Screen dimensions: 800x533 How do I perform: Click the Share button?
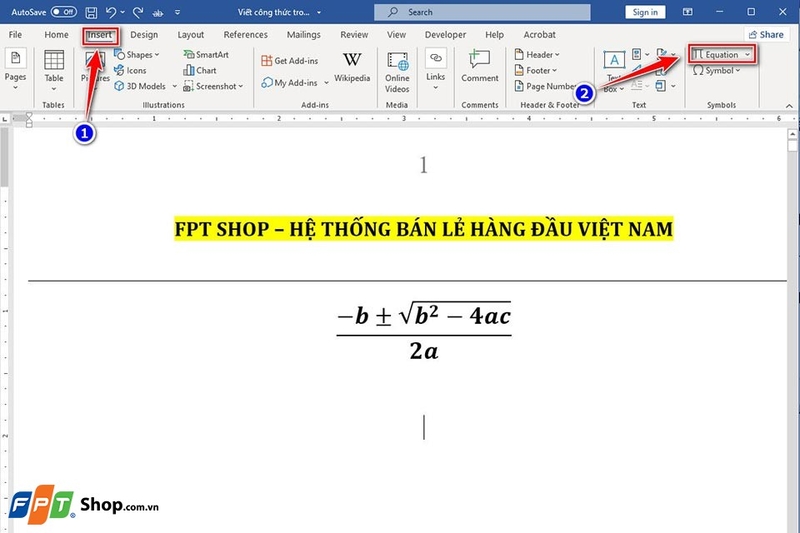(x=766, y=35)
